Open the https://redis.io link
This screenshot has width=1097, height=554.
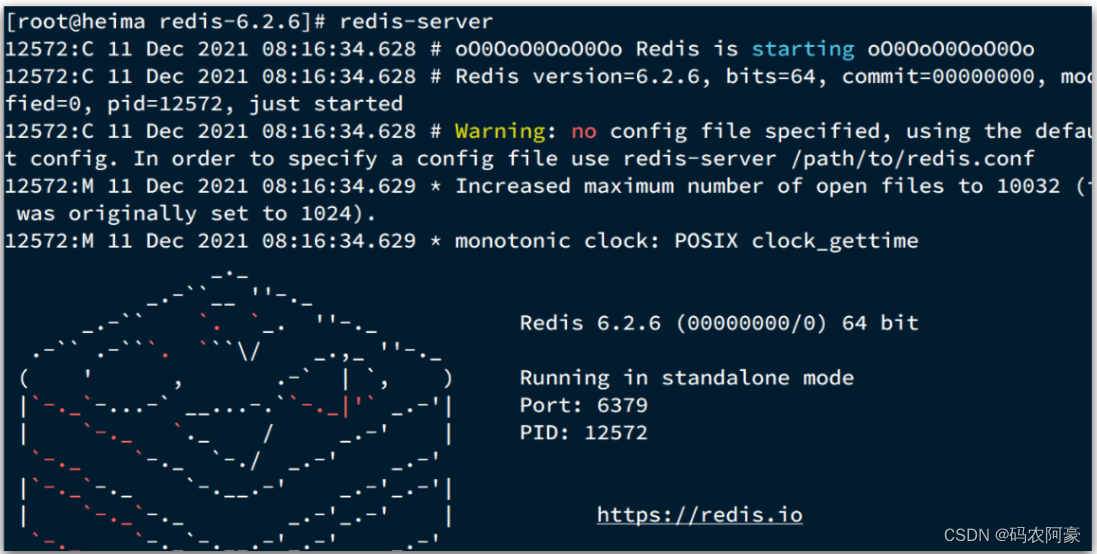coord(700,515)
